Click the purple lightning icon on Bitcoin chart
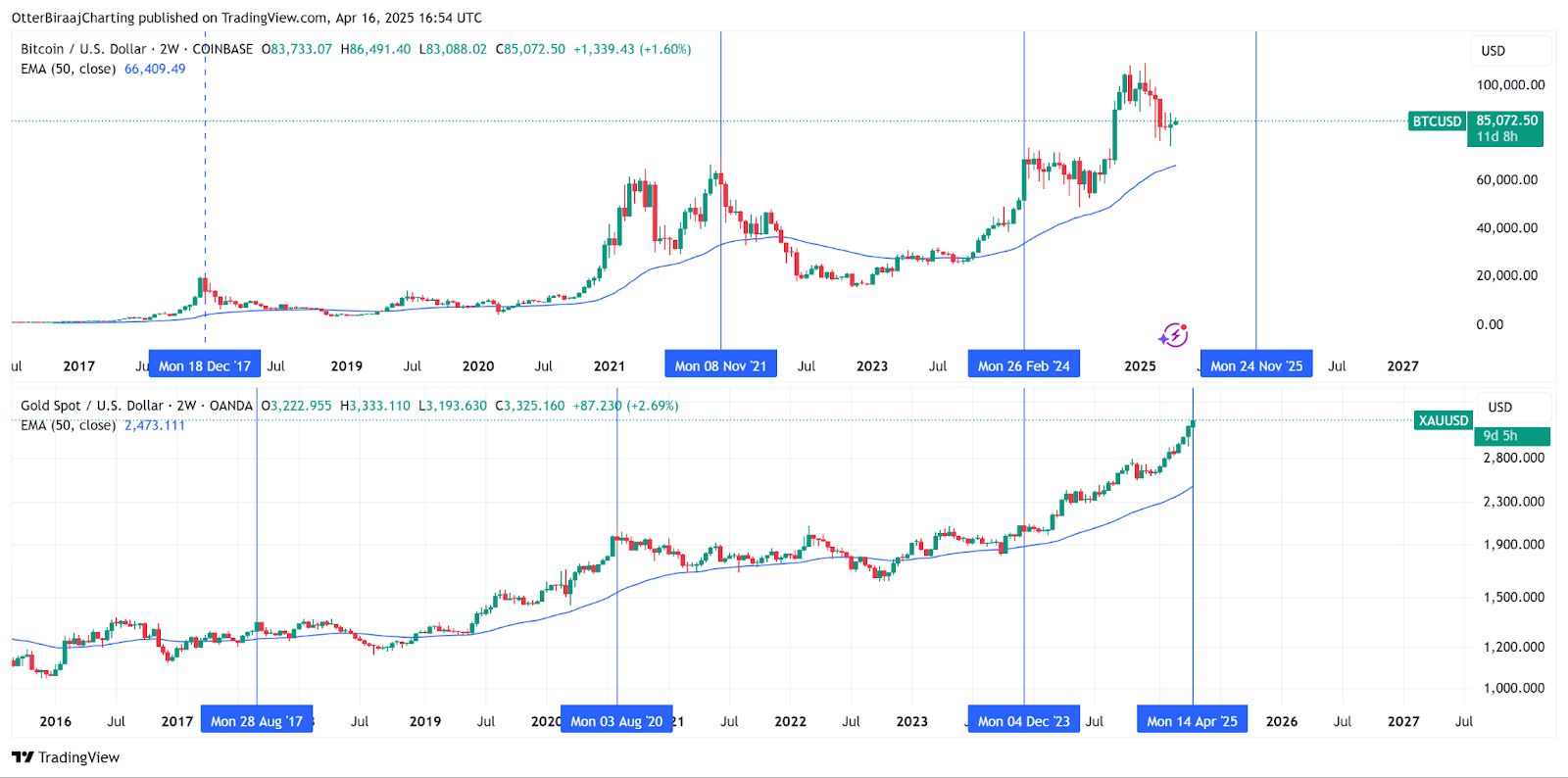The width and height of the screenshot is (1568, 778). pos(1173,336)
